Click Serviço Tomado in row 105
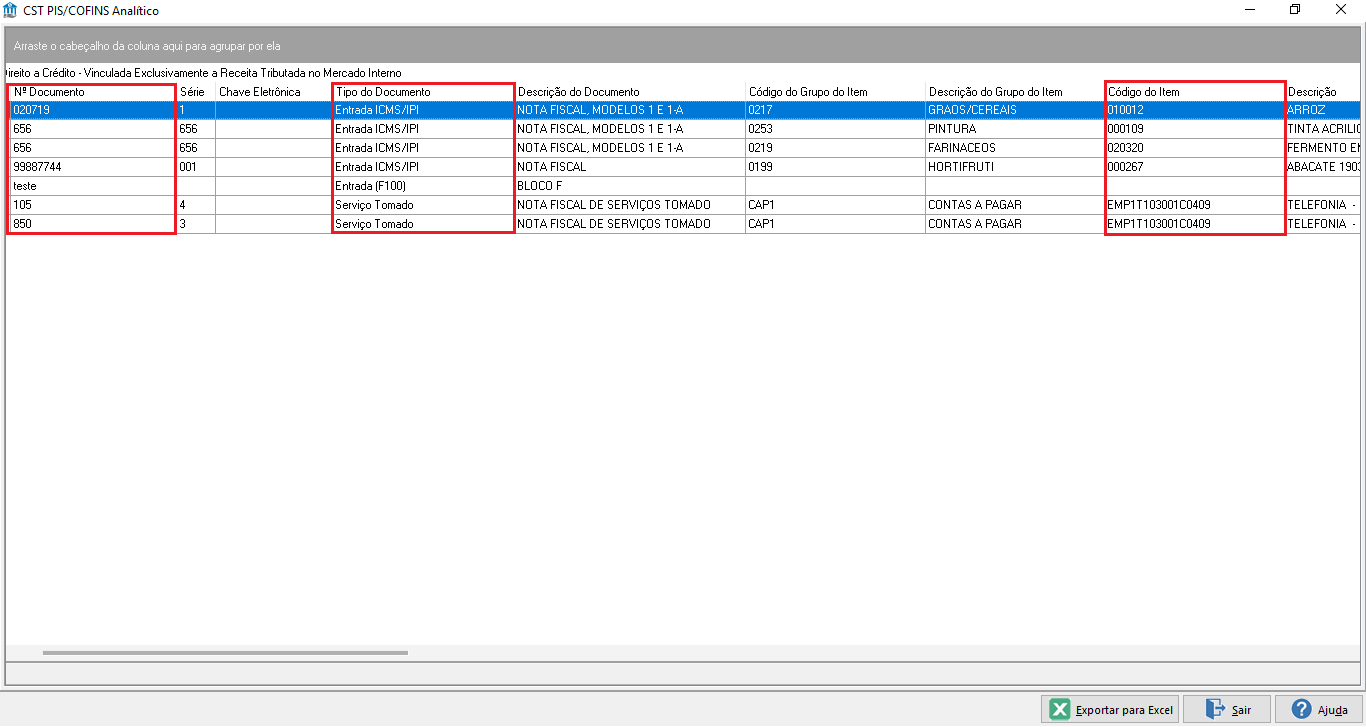This screenshot has width=1366, height=727. [x=423, y=205]
